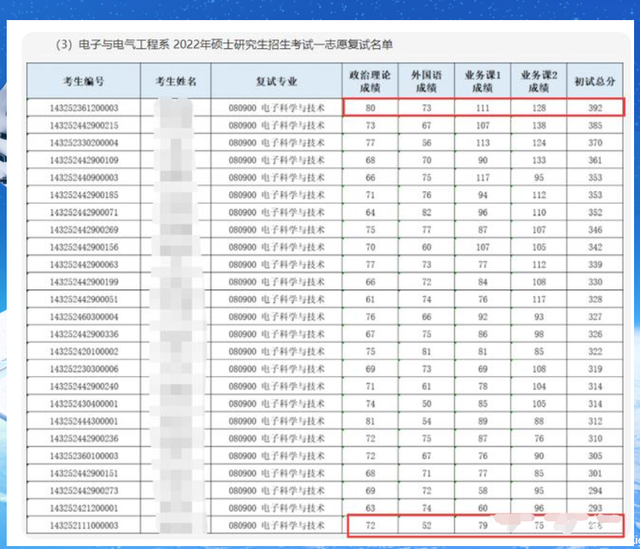Select candidate ID 143252360100003
Viewport: 640px width, 549px height.
pyautogui.click(x=84, y=456)
